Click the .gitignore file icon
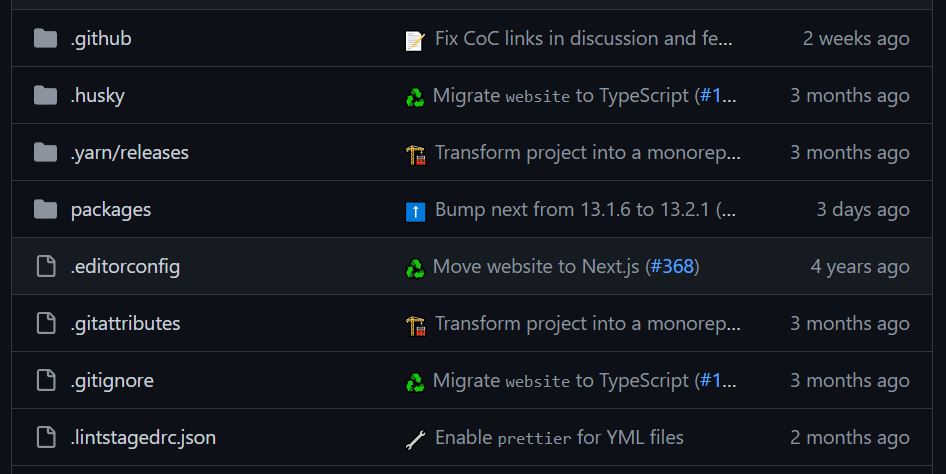This screenshot has width=946, height=474. [x=45, y=381]
